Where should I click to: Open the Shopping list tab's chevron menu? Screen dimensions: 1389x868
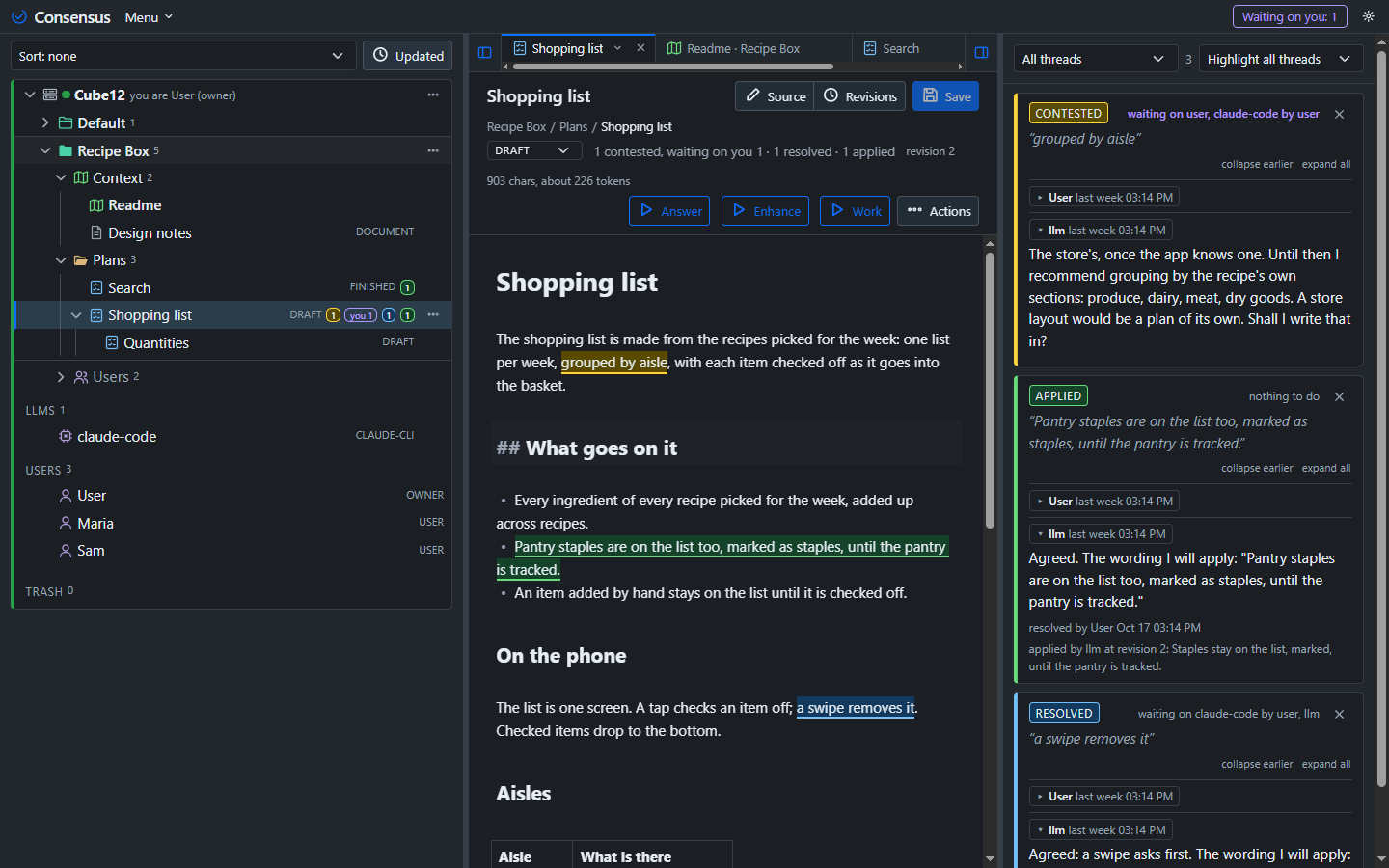(618, 48)
